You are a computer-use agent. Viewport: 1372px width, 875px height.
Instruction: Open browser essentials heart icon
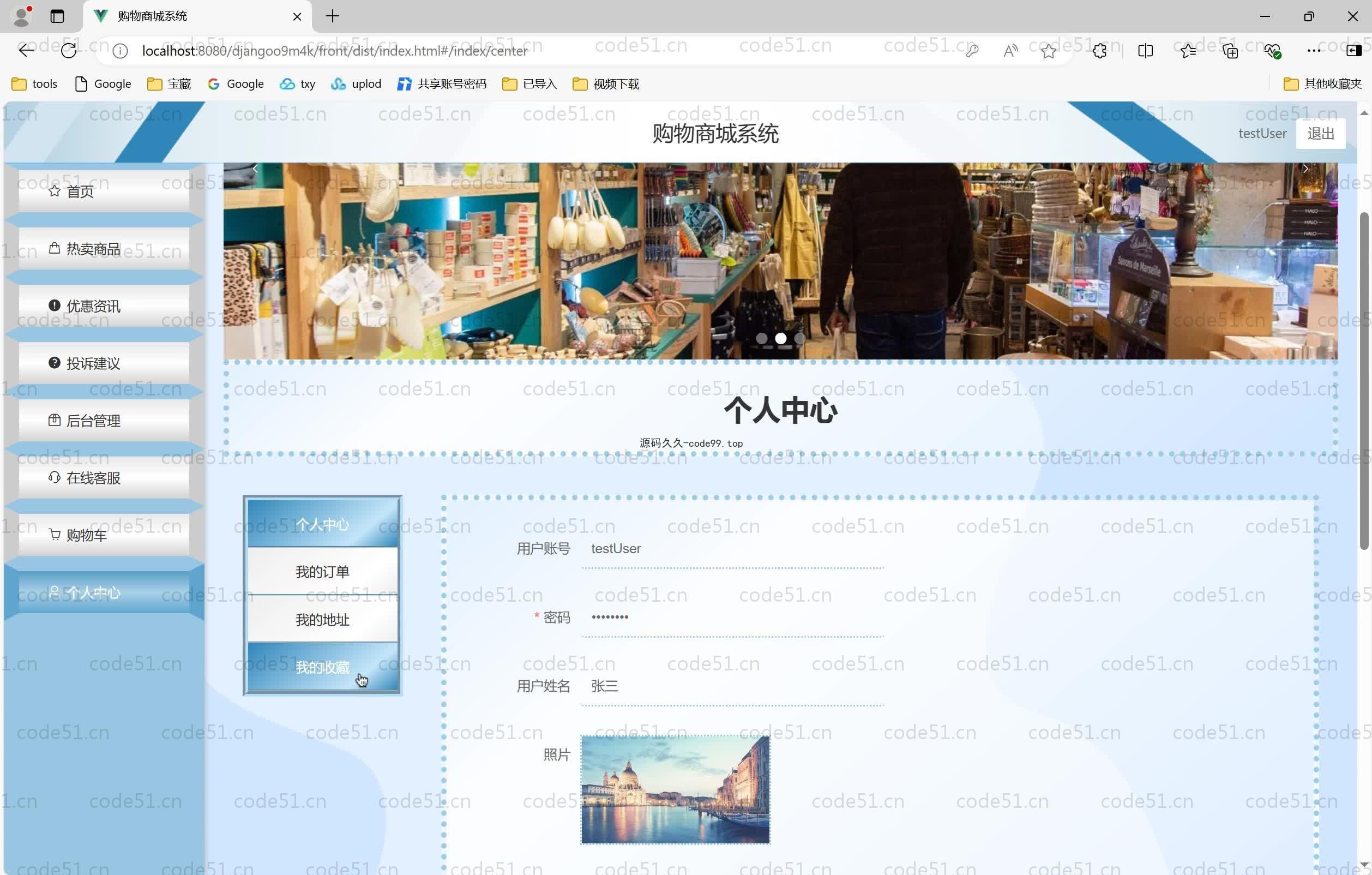[x=1272, y=51]
